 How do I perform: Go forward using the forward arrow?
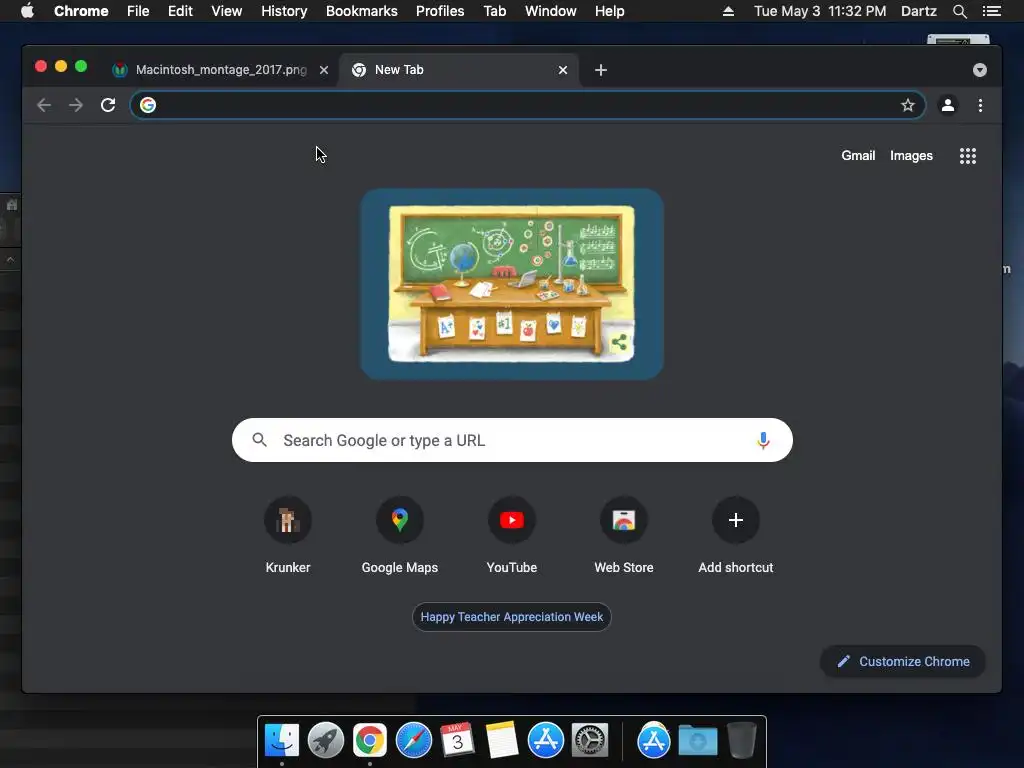76,105
